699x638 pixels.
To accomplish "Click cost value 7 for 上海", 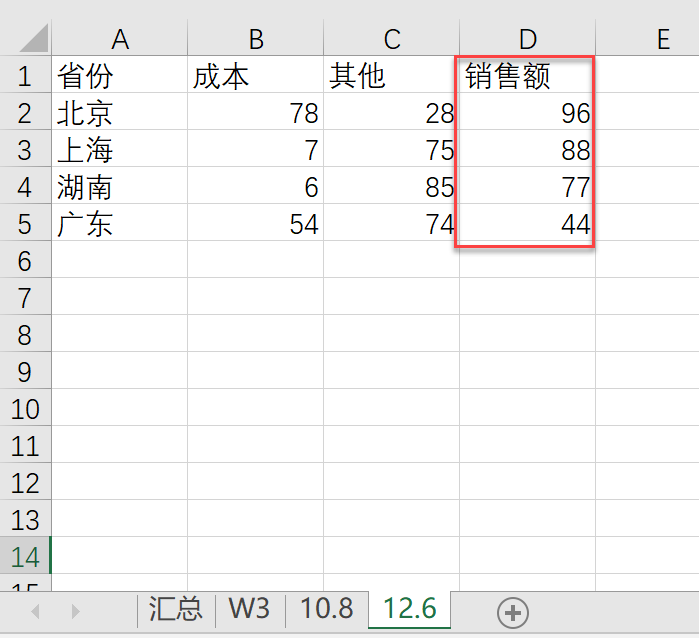I will (x=255, y=149).
